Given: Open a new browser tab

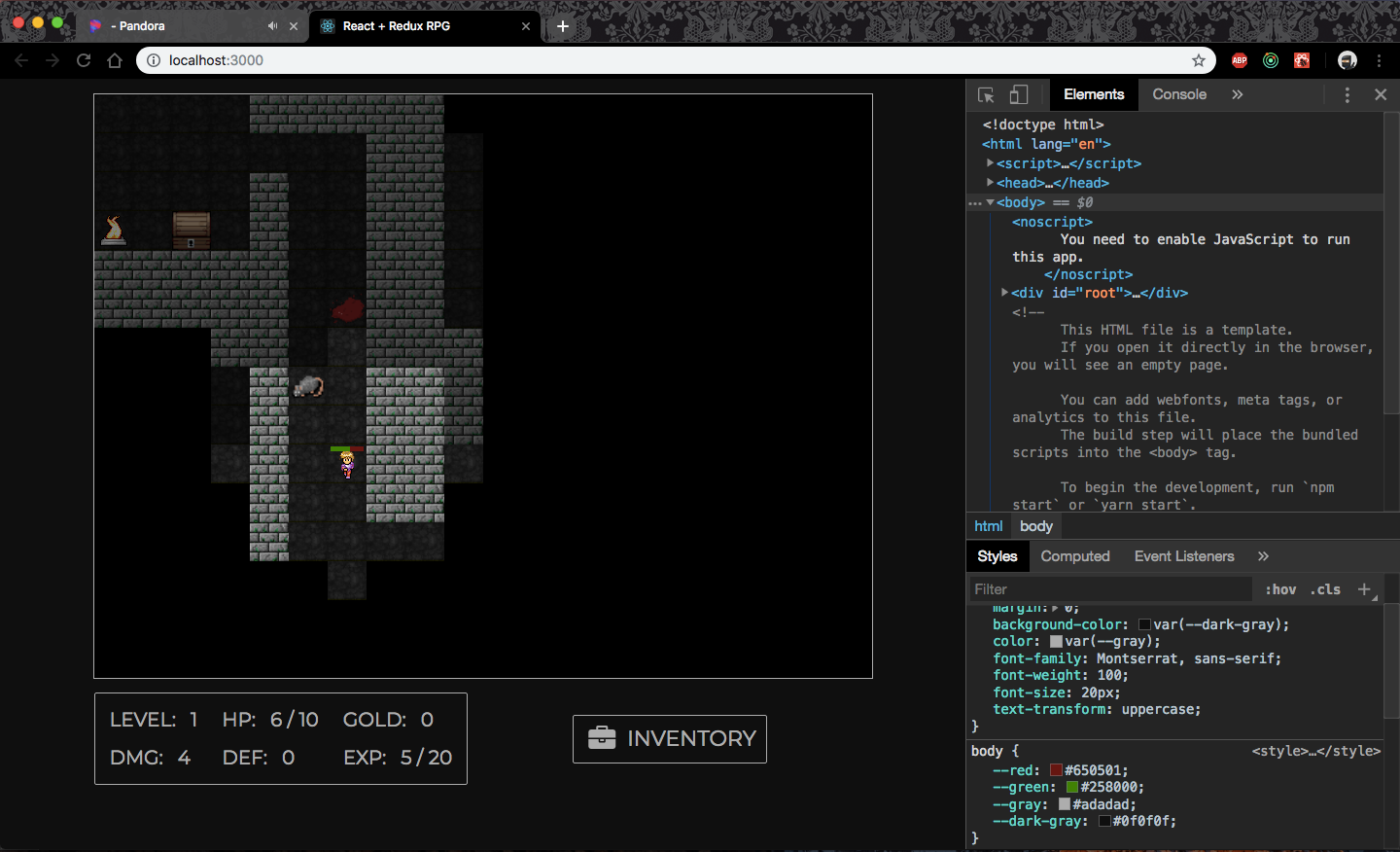Looking at the screenshot, I should pyautogui.click(x=562, y=26).
